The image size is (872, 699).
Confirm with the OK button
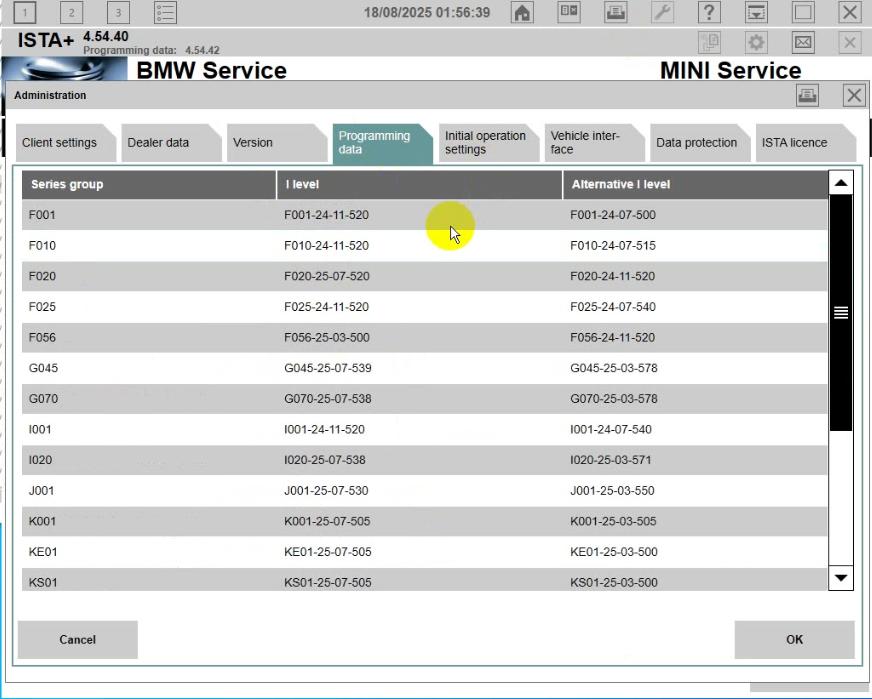794,639
